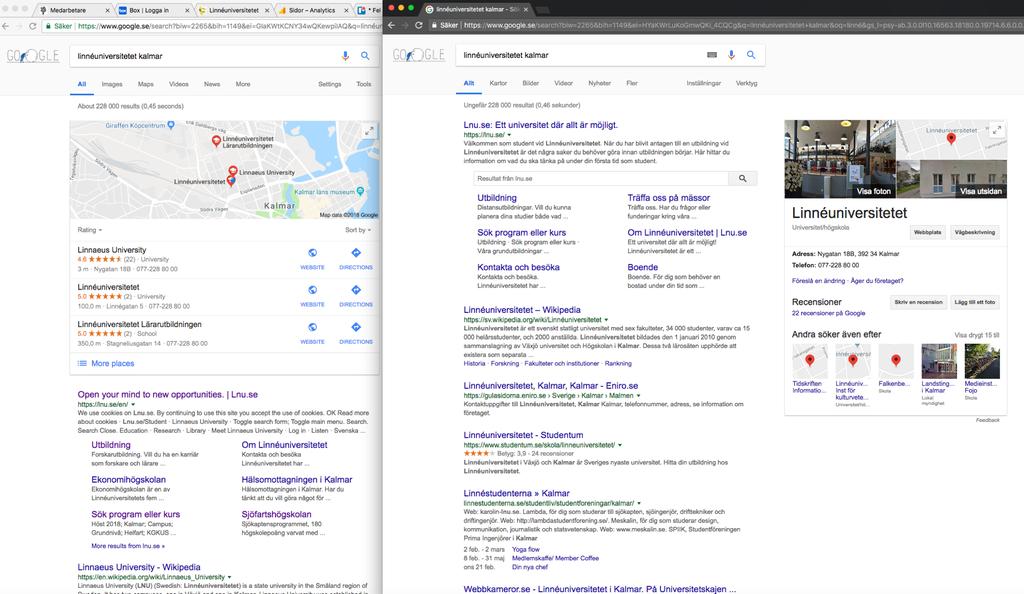Open the arrow next to sv.wikipedia.org URL
1024x594 pixels.
point(606,320)
